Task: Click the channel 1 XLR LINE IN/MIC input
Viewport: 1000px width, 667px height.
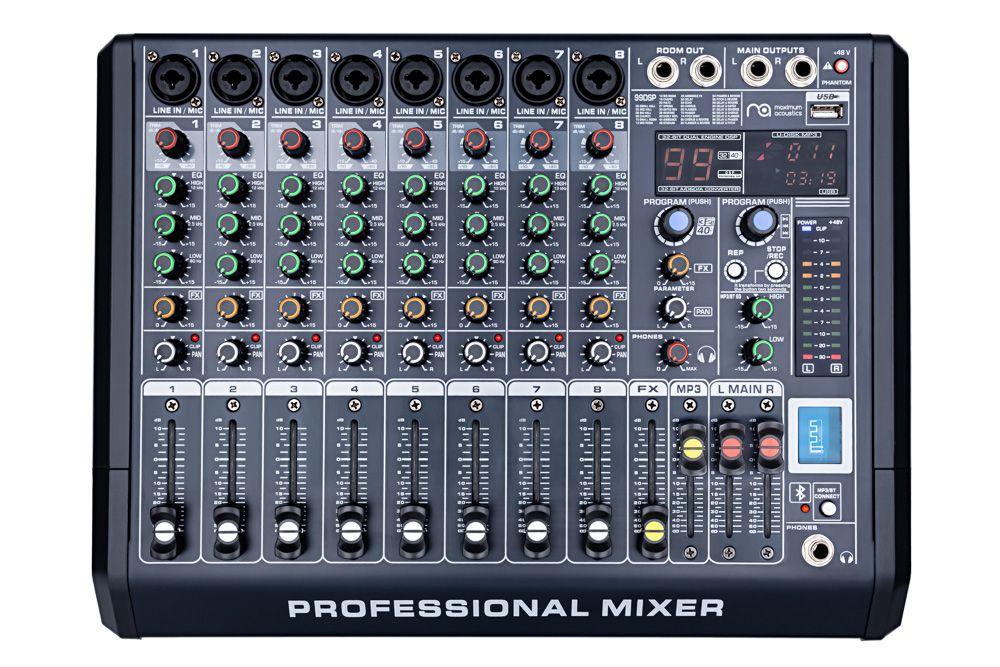Action: coord(174,77)
